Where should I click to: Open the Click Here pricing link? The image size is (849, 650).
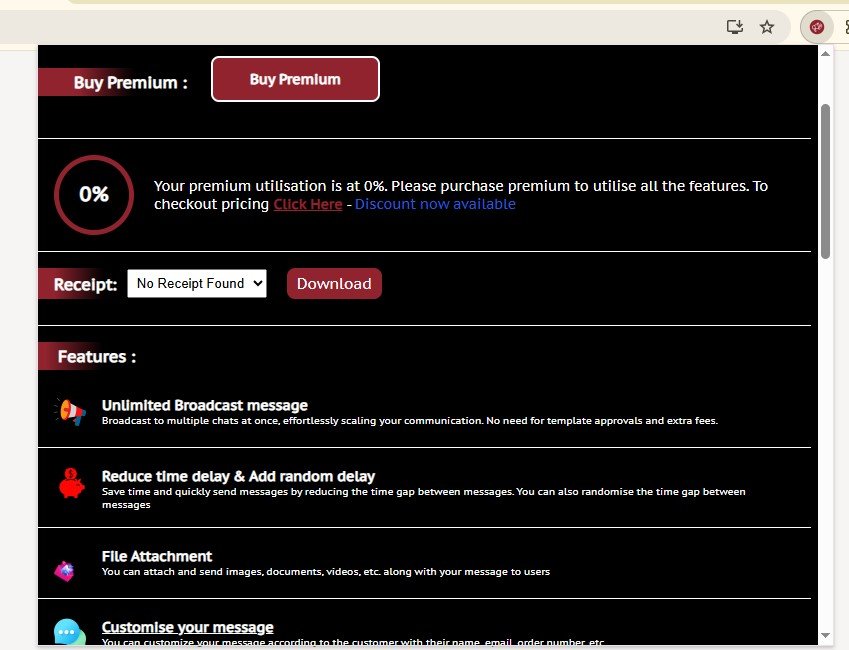coord(308,204)
